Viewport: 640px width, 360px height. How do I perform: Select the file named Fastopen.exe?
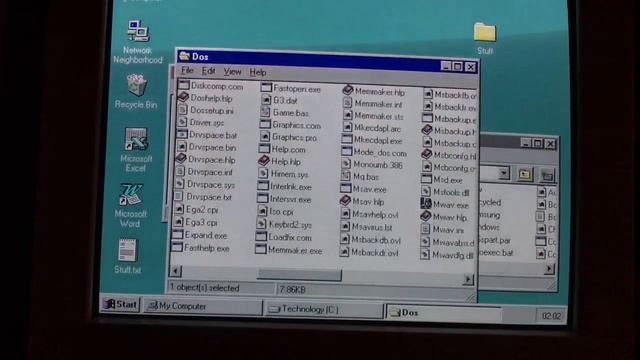(297, 88)
